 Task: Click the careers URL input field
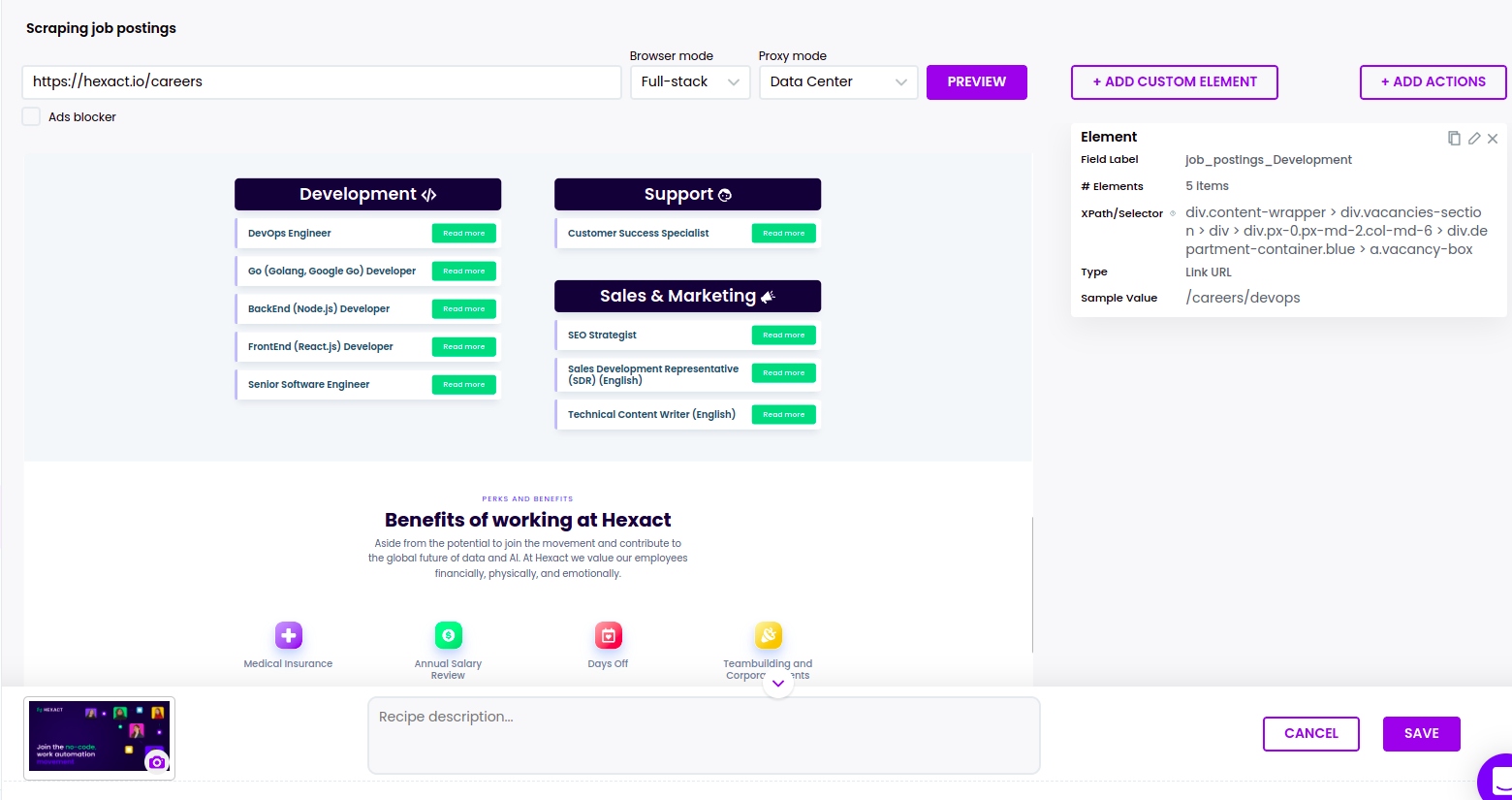(321, 81)
